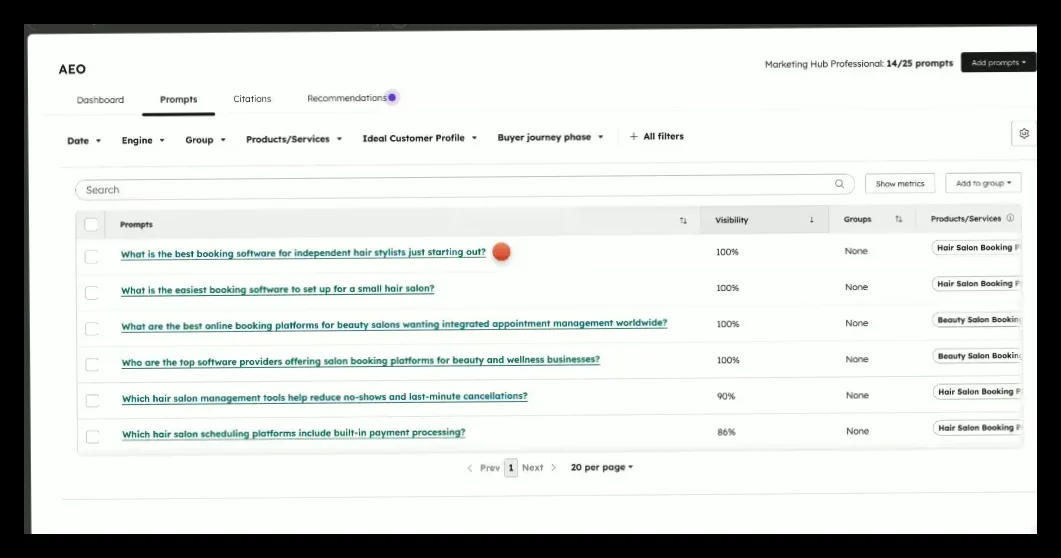The height and width of the screenshot is (558, 1061).
Task: Toggle select-all prompts checkbox
Action: click(91, 225)
